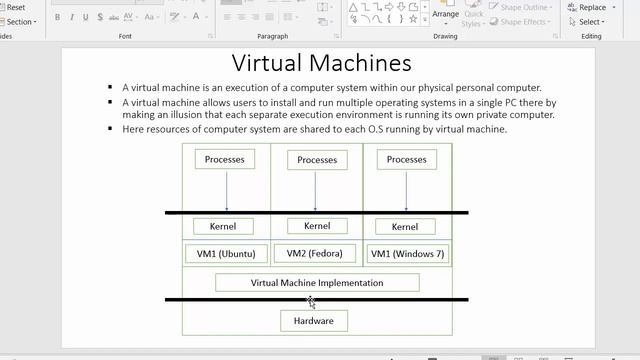Open the Select dropdown in Editing
Viewport: 640px width, 360px height.
coord(587,22)
